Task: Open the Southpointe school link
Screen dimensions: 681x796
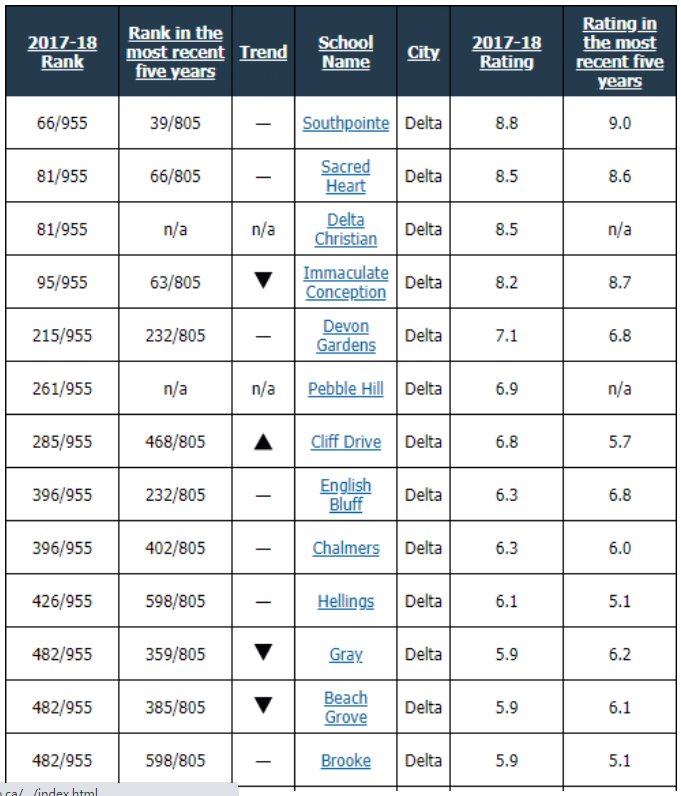Action: click(x=346, y=124)
